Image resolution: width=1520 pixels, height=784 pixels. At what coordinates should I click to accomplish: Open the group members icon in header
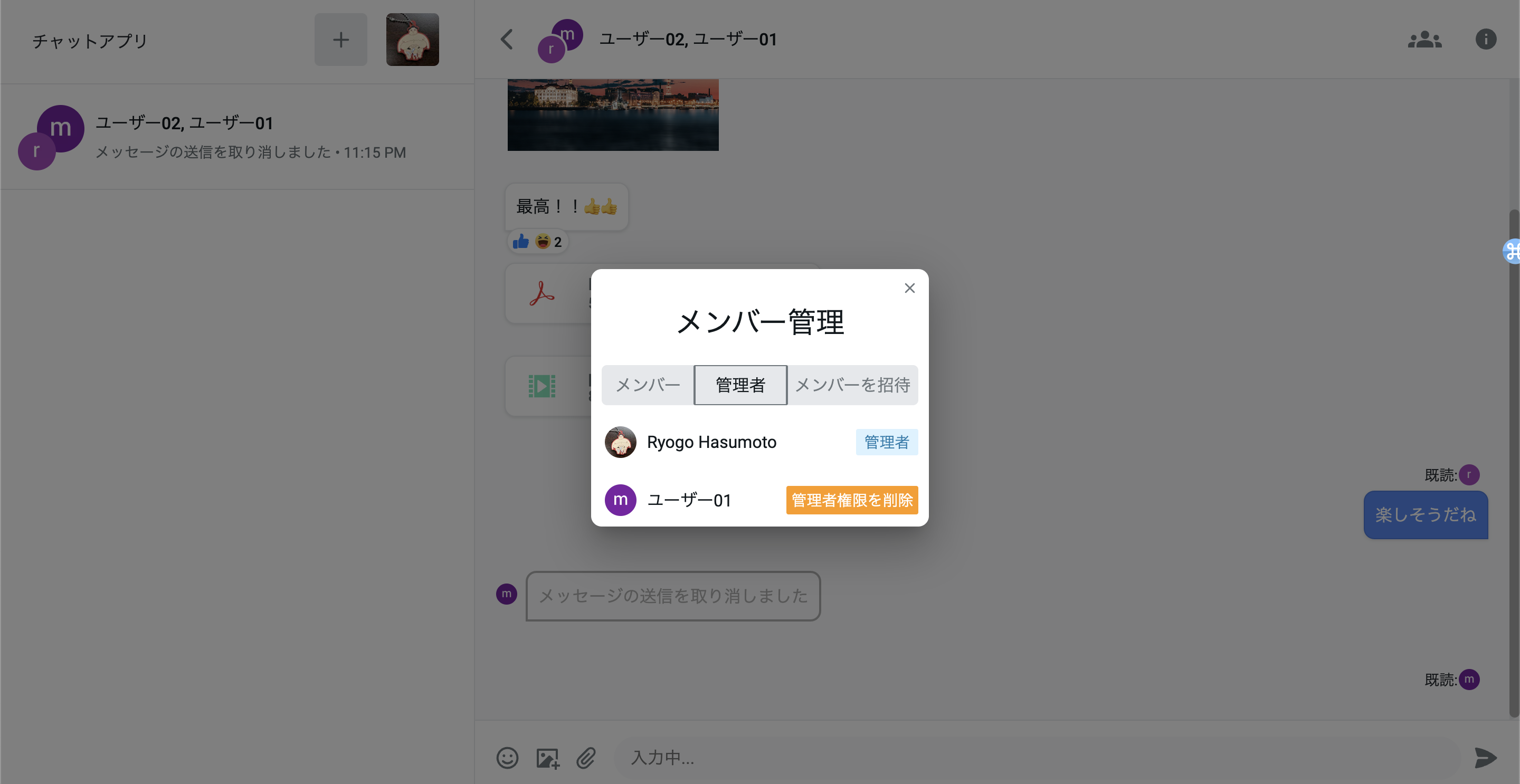tap(1424, 40)
